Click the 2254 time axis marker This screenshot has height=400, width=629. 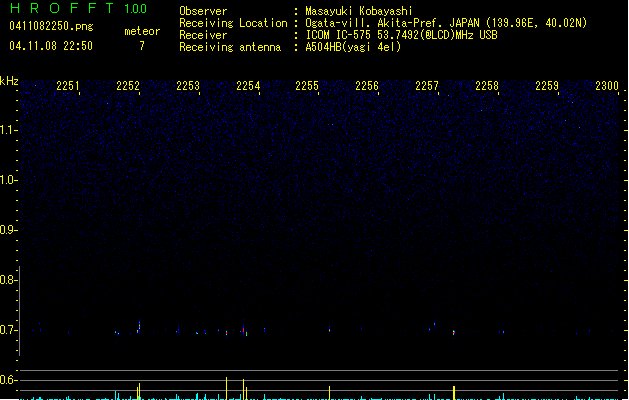[248, 86]
